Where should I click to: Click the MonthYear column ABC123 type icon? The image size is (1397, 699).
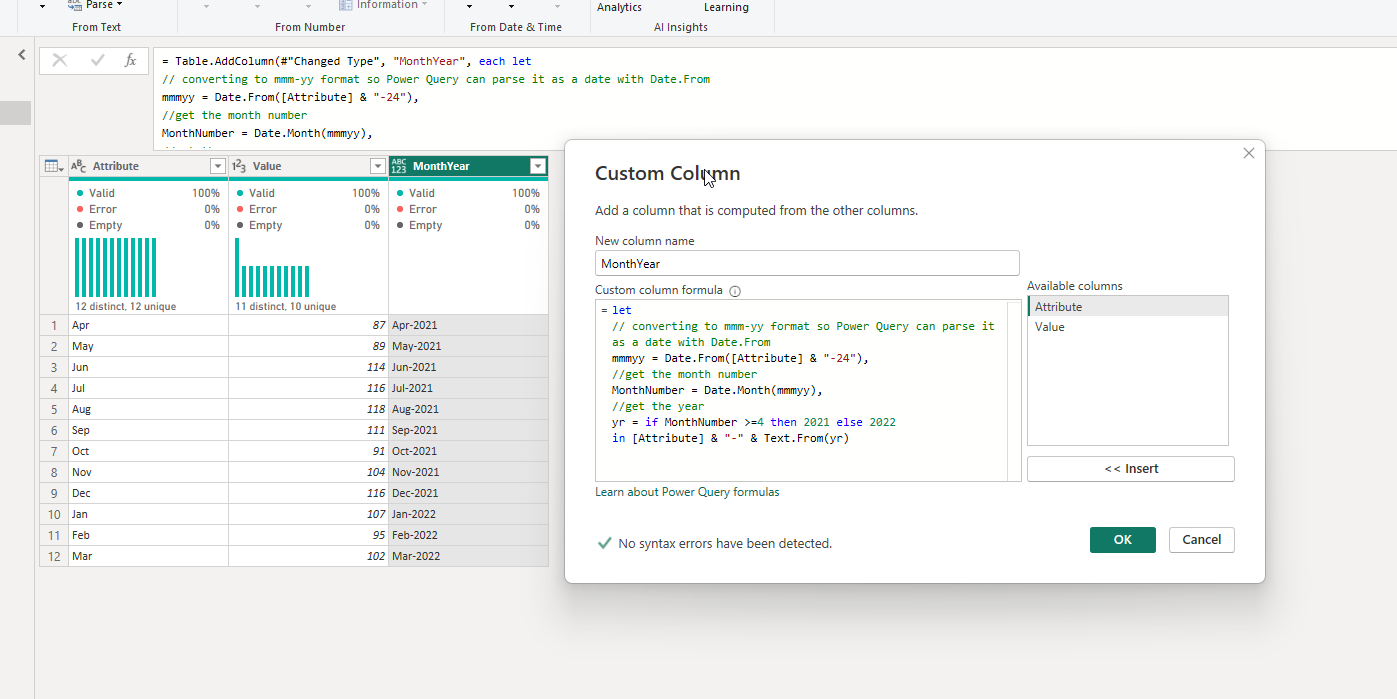coord(399,166)
